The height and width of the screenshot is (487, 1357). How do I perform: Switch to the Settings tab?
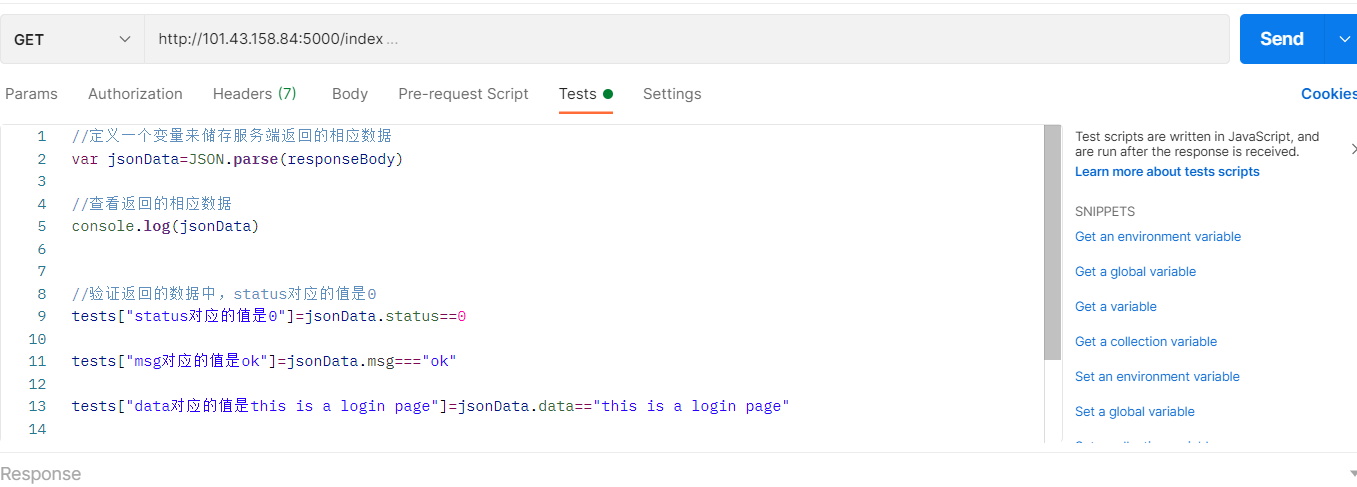point(672,94)
